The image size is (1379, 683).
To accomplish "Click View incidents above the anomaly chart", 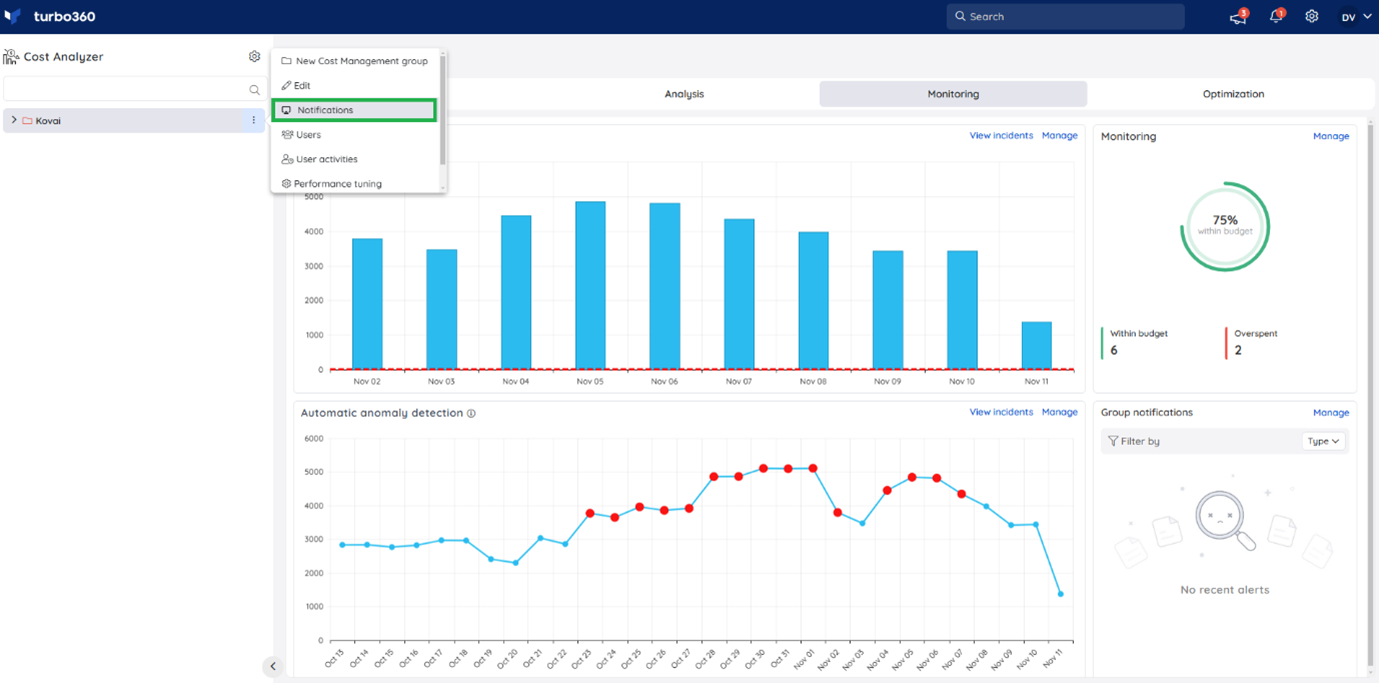I will 1001,411.
